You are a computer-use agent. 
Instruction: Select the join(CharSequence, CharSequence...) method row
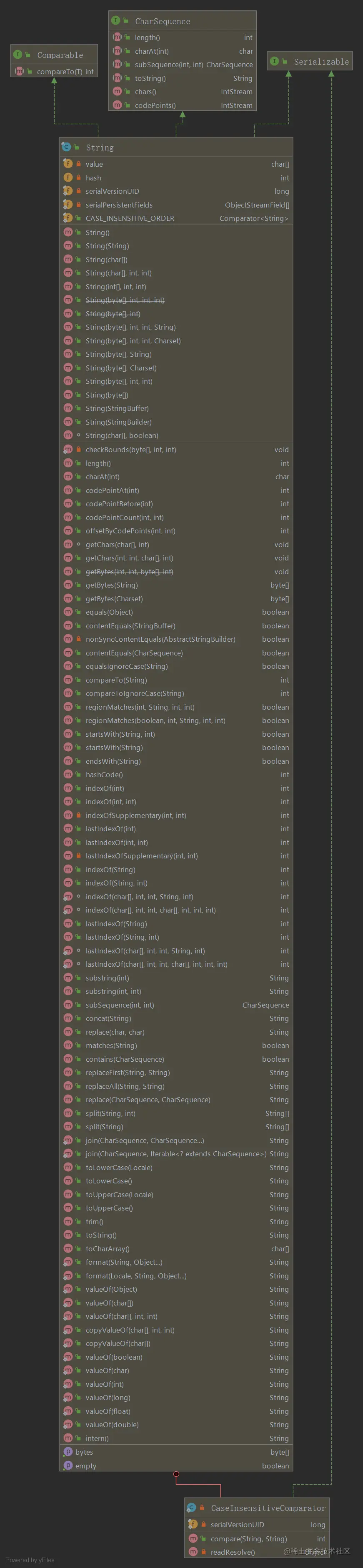[x=176, y=1140]
